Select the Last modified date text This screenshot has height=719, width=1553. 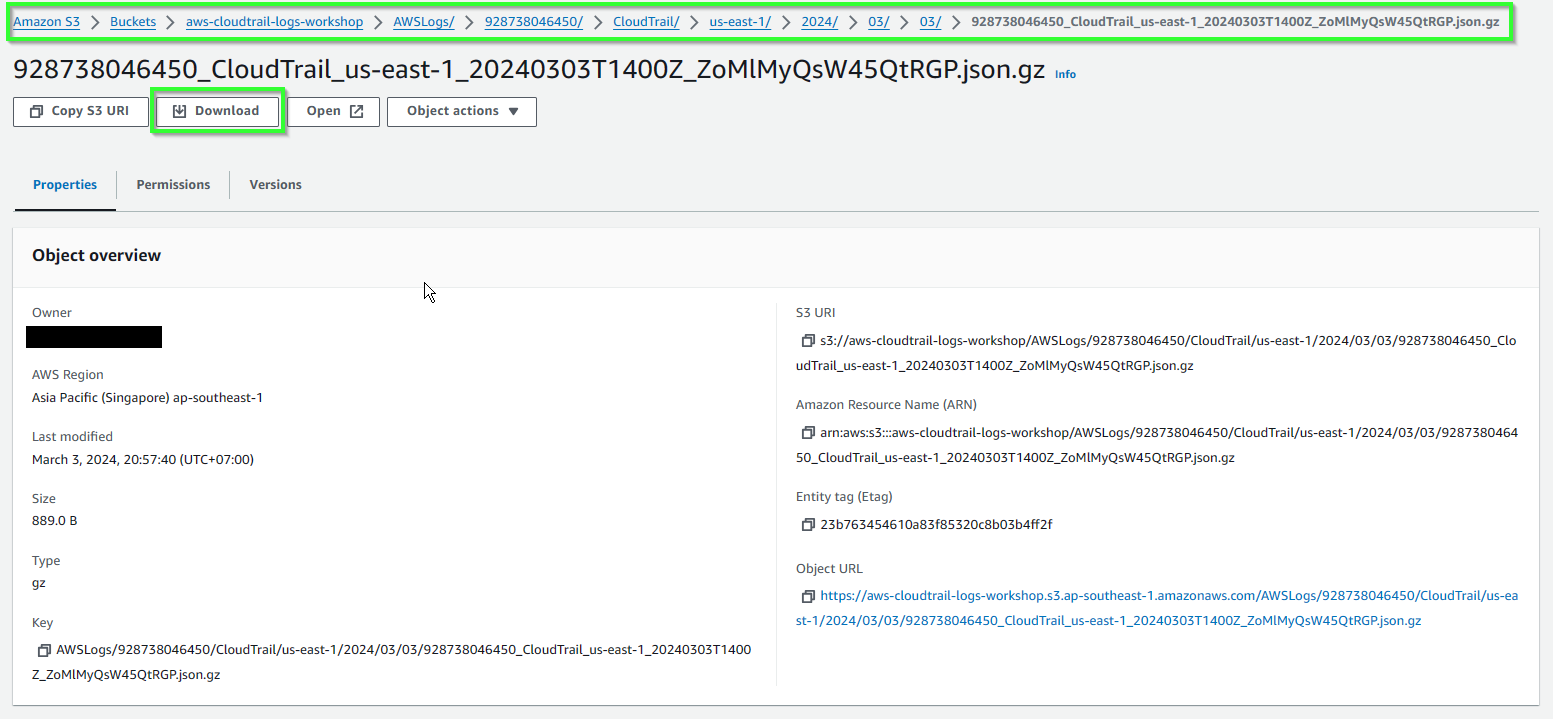(x=143, y=459)
